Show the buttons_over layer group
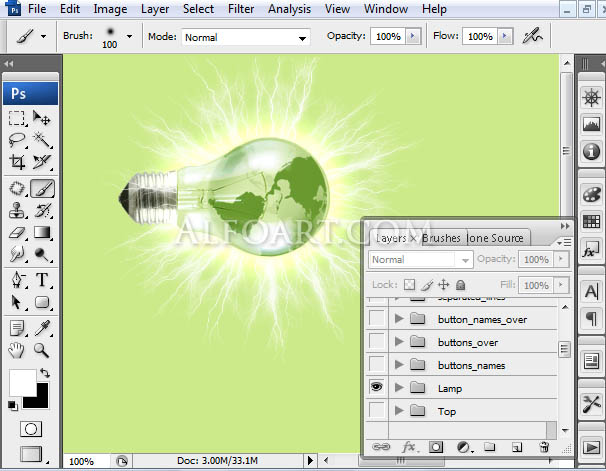 click(377, 341)
